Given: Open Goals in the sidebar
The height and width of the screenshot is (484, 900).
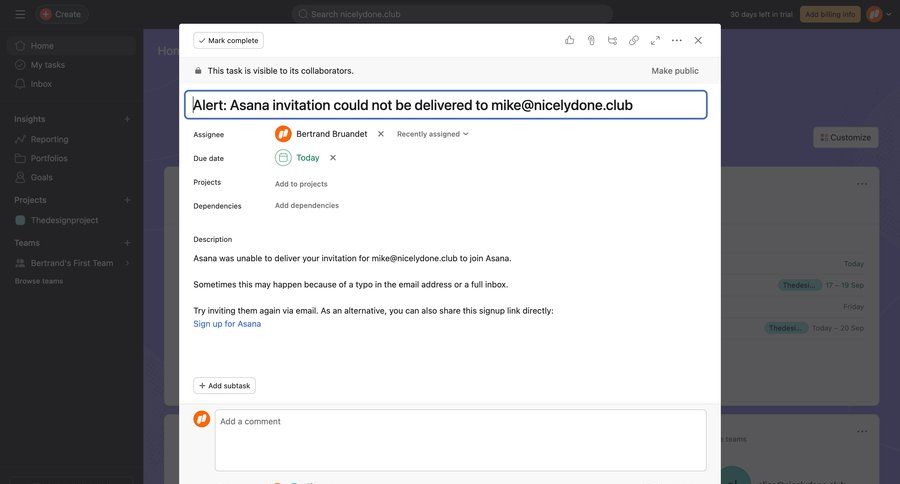Looking at the screenshot, I should [71, 177].
